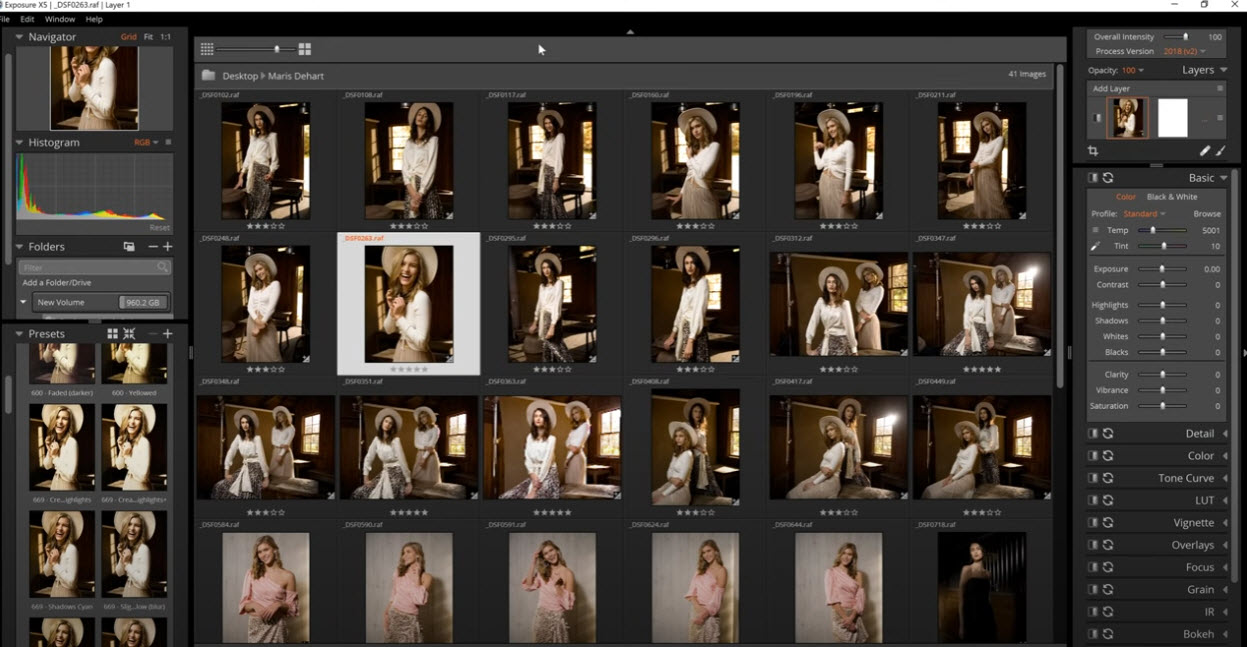Reset the Basic panel settings

coord(1108,178)
